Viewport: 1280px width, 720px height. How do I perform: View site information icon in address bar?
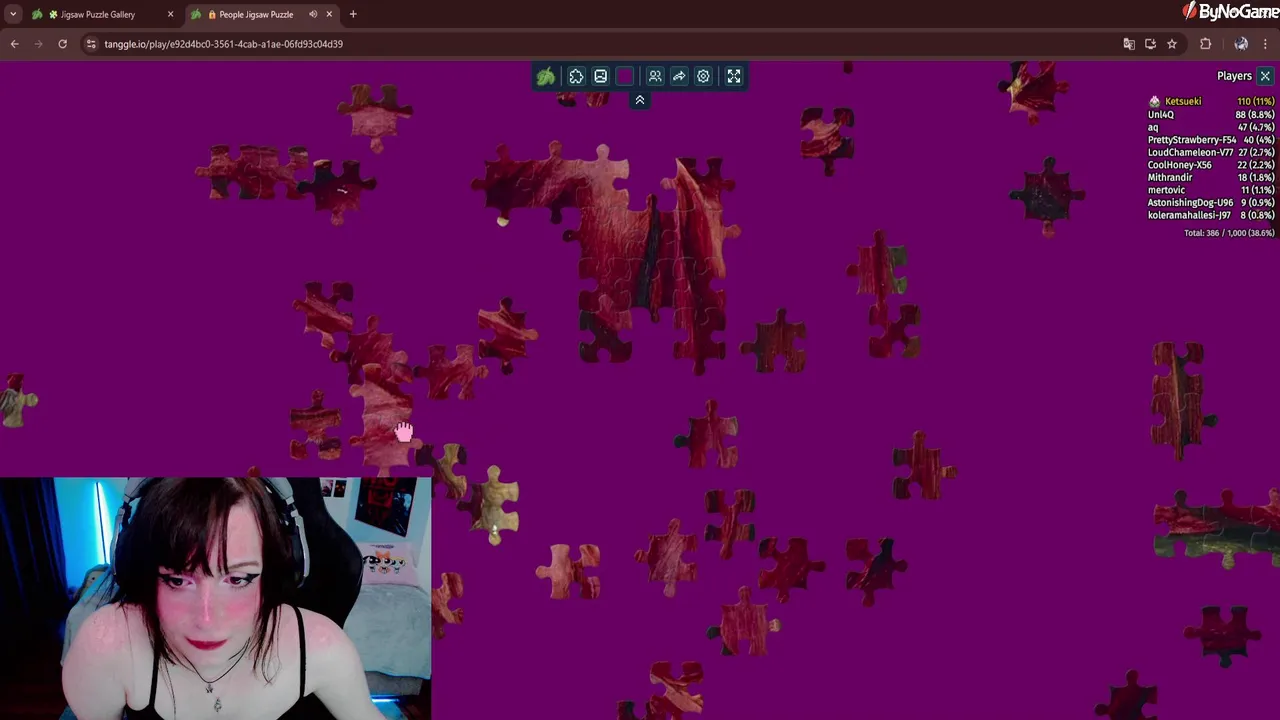click(91, 44)
